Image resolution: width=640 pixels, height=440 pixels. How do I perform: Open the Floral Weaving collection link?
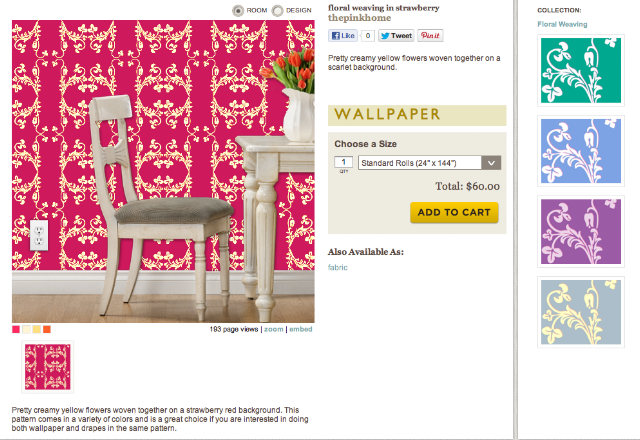pyautogui.click(x=562, y=24)
